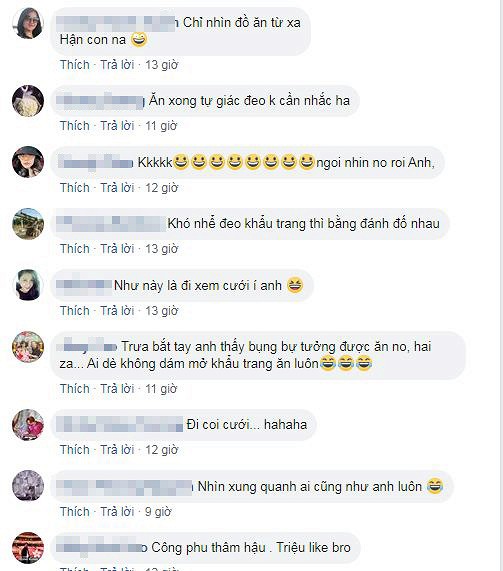
Task: Open '11 giờ' timestamp under 'Ăn xong tự giác' comment
Action: (161, 126)
